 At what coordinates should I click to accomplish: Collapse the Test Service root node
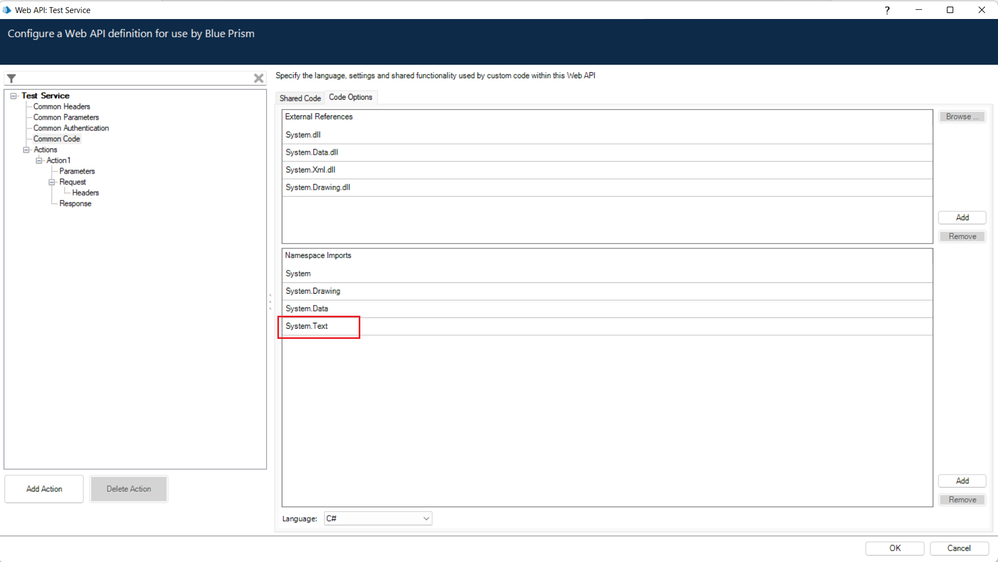tap(13, 96)
